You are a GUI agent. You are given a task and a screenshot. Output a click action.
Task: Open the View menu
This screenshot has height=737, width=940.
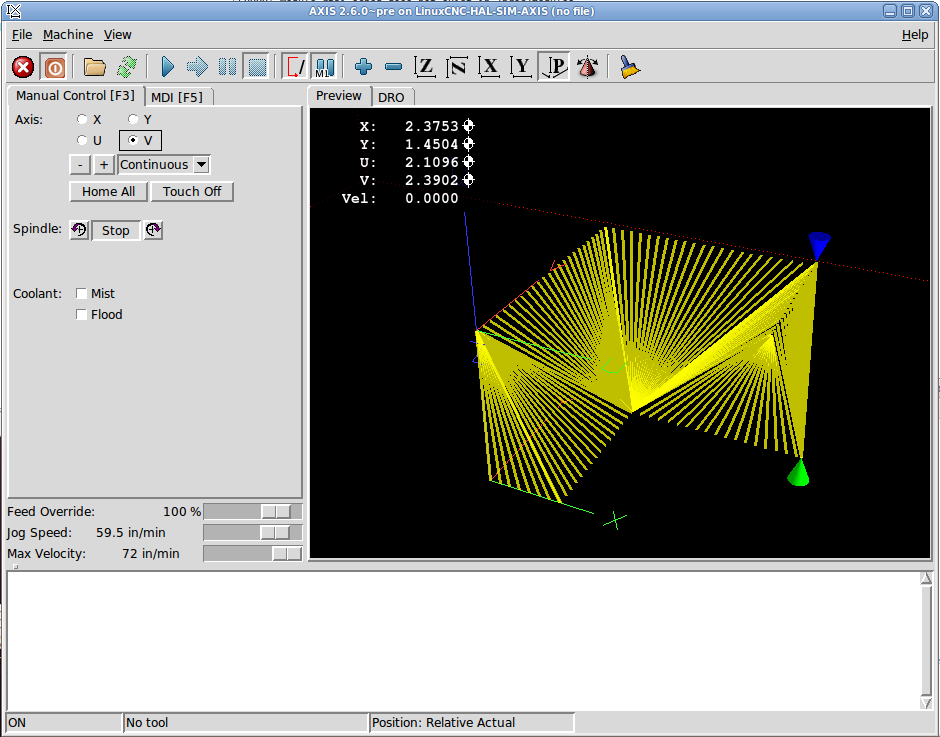pyautogui.click(x=118, y=35)
